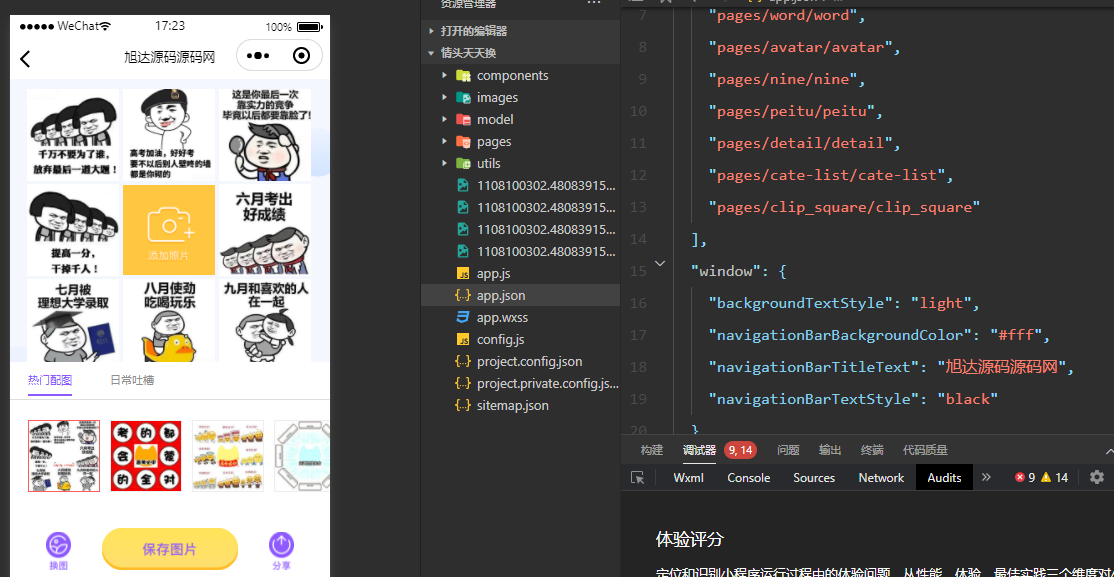Activate the inspect element cursor icon
1114x577 pixels.
pyautogui.click(x=637, y=478)
